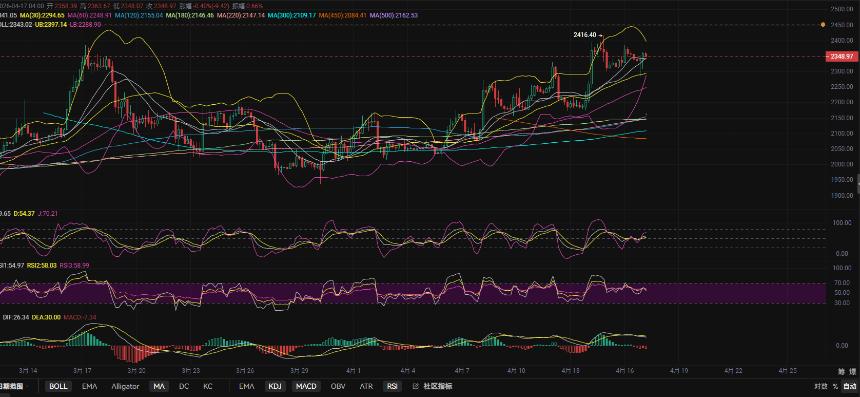Toggle the MACD sub-chart indicator

(306, 386)
